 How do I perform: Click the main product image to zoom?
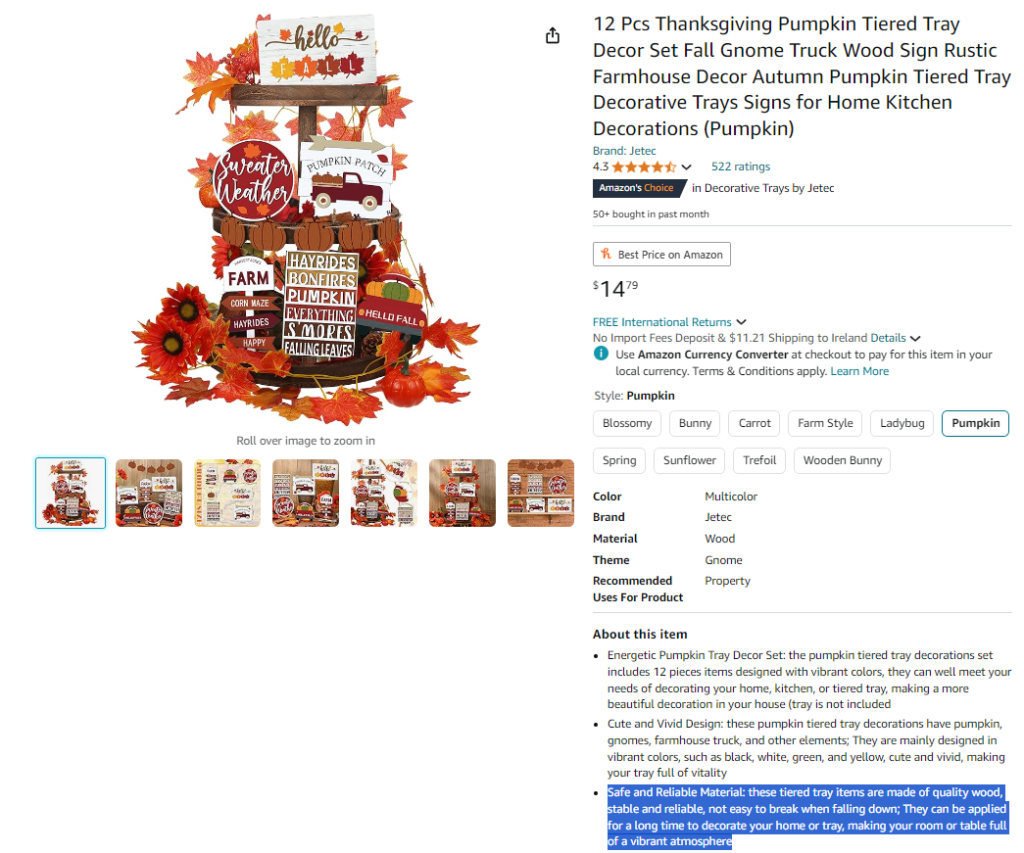[x=306, y=219]
